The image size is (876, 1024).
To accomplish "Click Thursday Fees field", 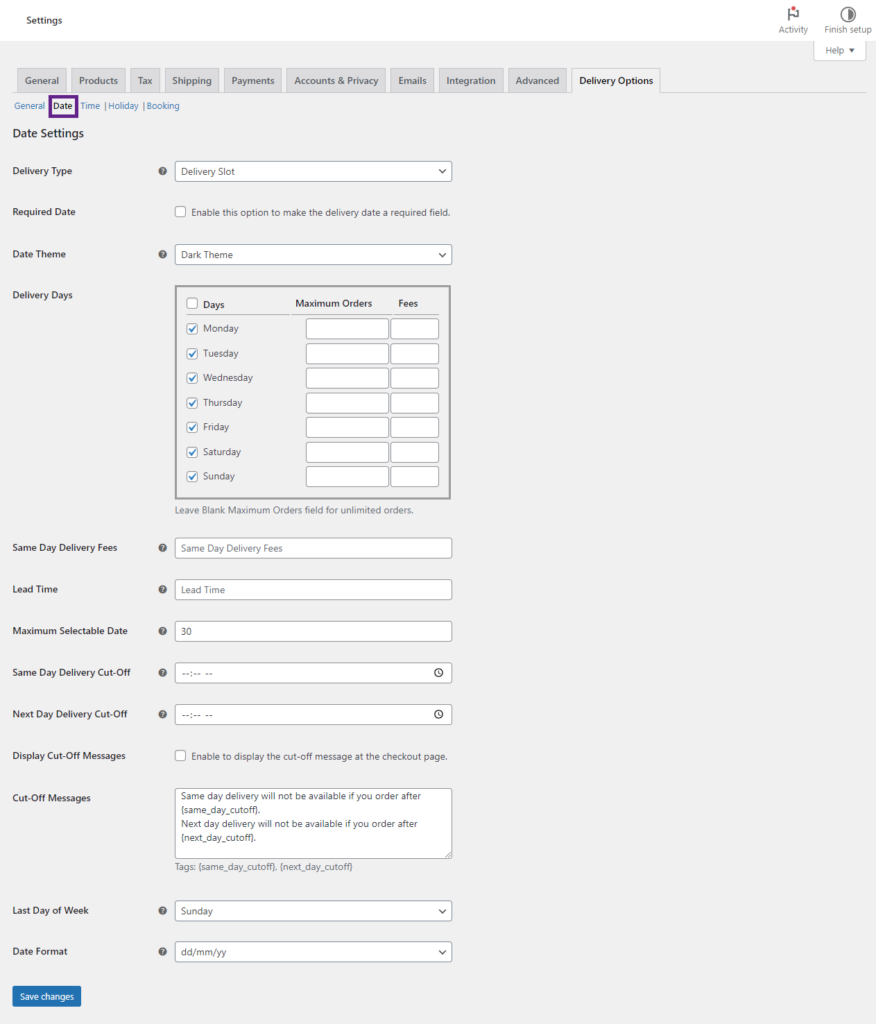I will (414, 403).
